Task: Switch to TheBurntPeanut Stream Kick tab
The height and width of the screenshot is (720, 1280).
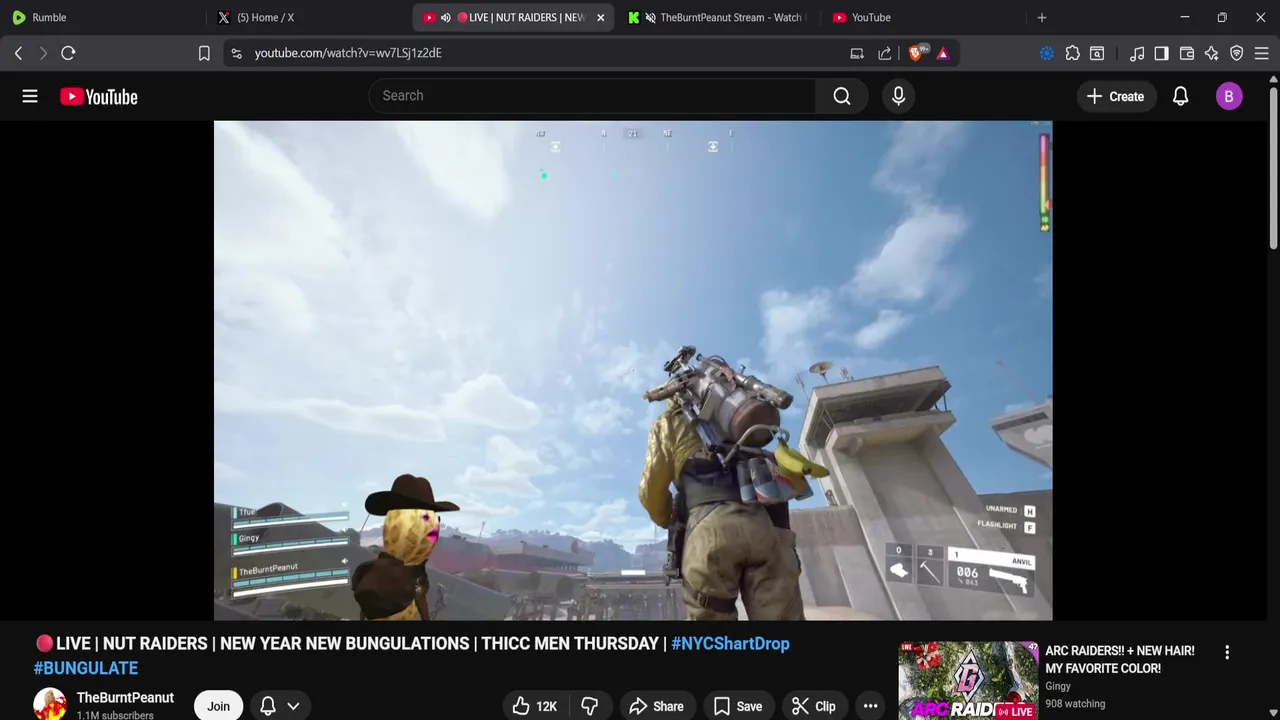Action: (715, 17)
